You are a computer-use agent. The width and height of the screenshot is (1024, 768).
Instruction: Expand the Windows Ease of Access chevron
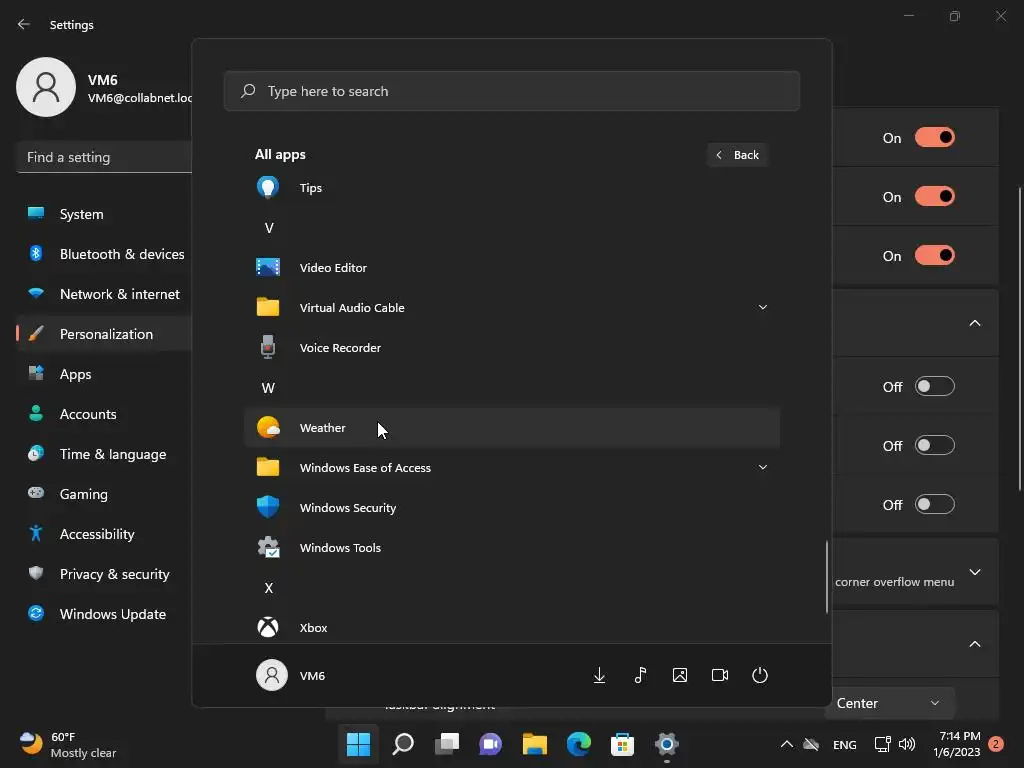(762, 467)
